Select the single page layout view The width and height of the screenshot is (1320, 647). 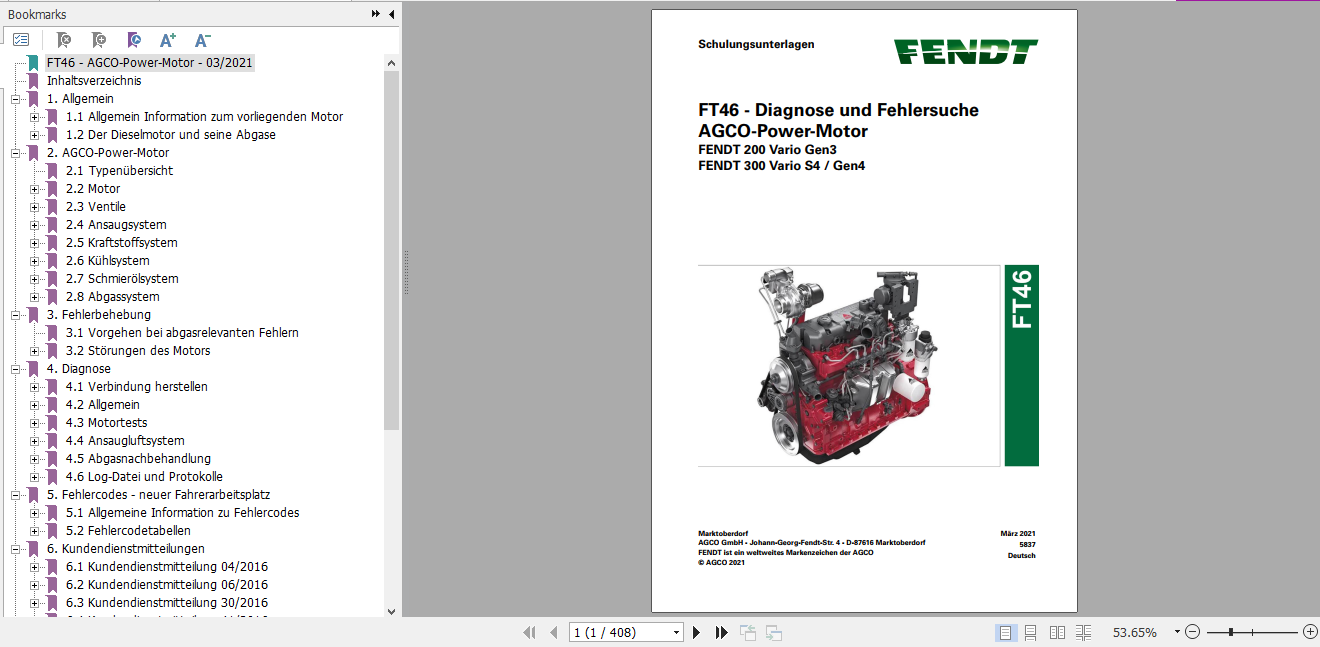(1005, 632)
